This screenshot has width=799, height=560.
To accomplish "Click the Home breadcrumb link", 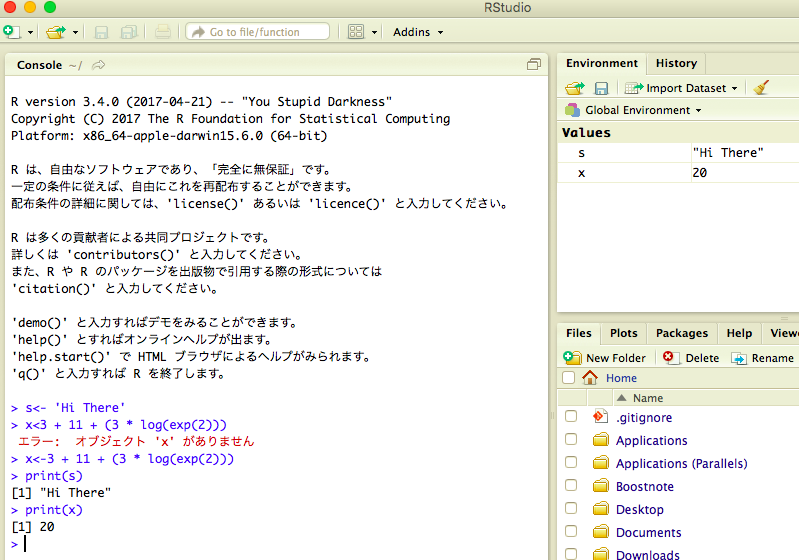I will click(621, 378).
